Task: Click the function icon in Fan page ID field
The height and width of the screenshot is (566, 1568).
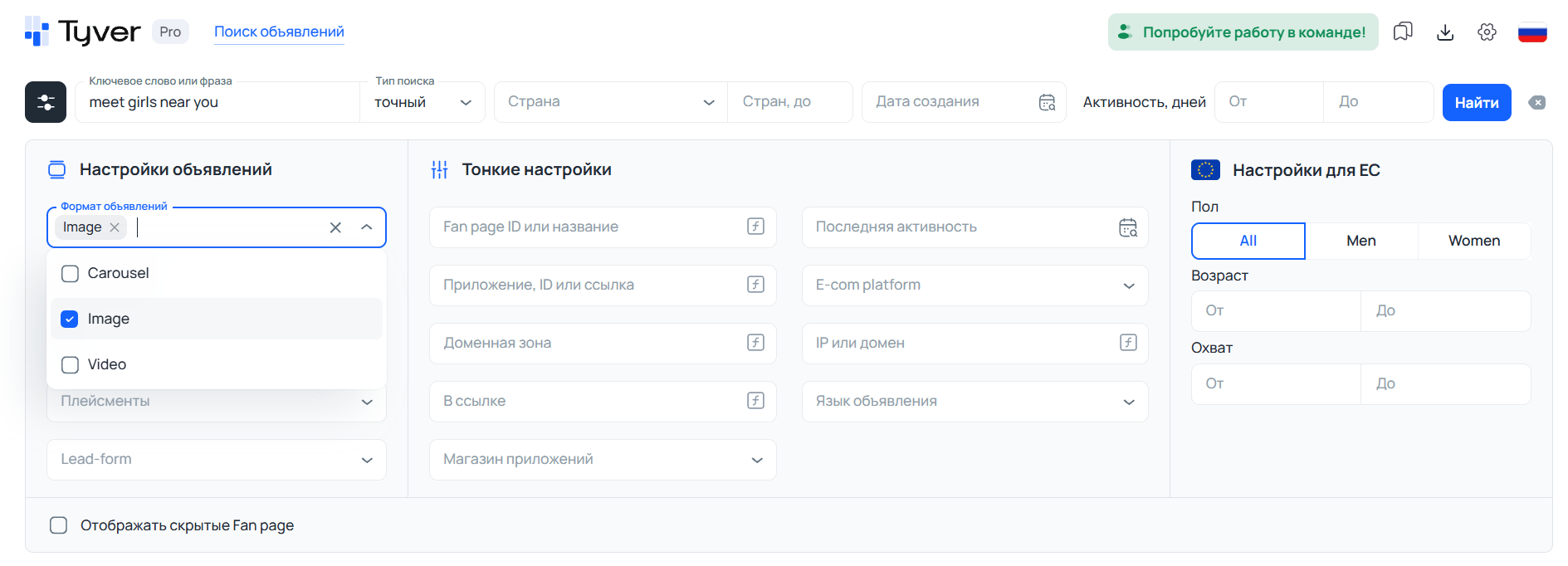Action: coord(755,227)
